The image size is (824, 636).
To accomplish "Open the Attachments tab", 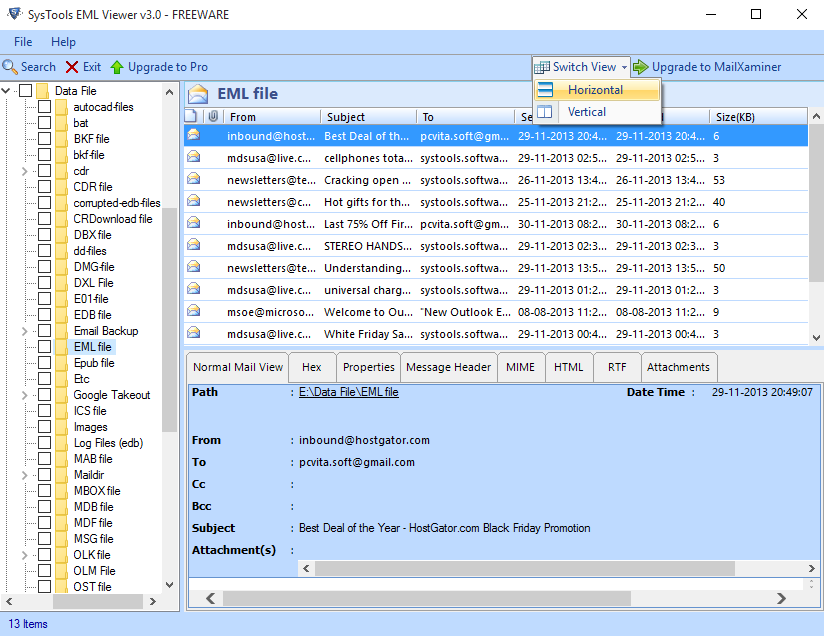I will click(678, 367).
